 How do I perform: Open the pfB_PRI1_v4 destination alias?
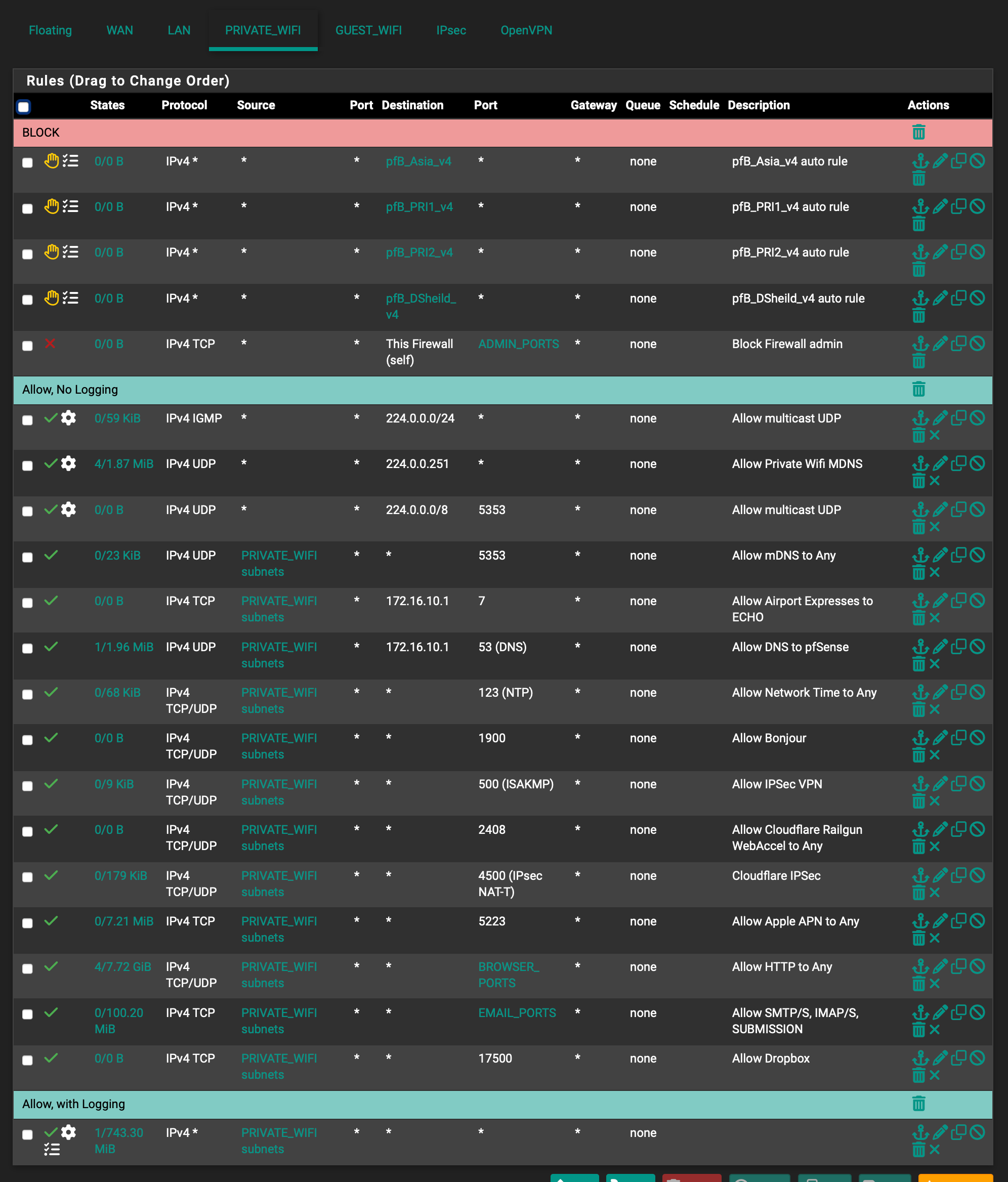[x=419, y=207]
